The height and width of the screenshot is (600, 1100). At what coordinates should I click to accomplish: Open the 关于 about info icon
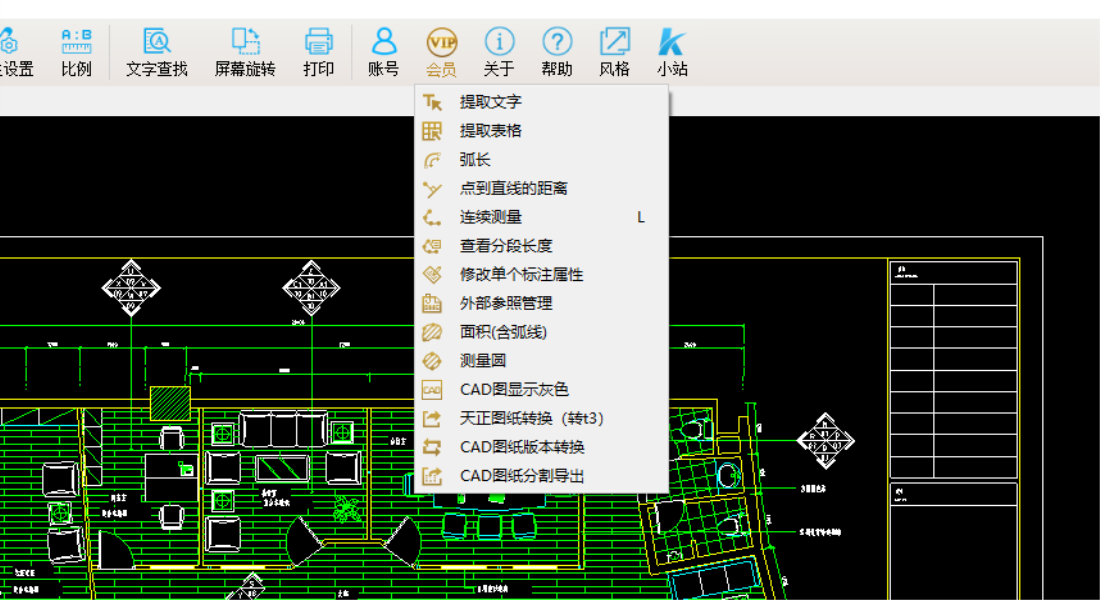pyautogui.click(x=499, y=42)
